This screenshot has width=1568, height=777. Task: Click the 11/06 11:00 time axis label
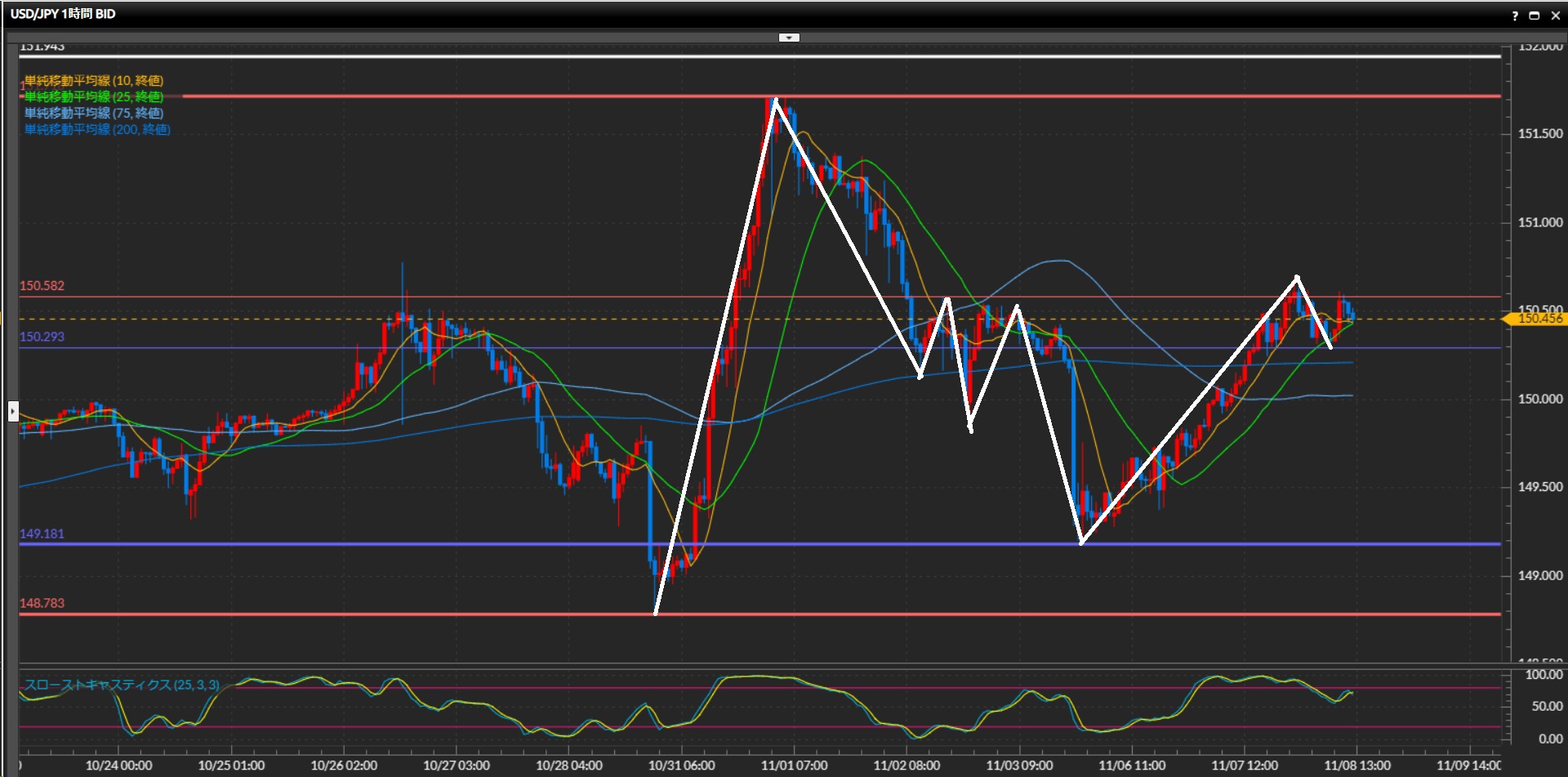click(x=1132, y=766)
